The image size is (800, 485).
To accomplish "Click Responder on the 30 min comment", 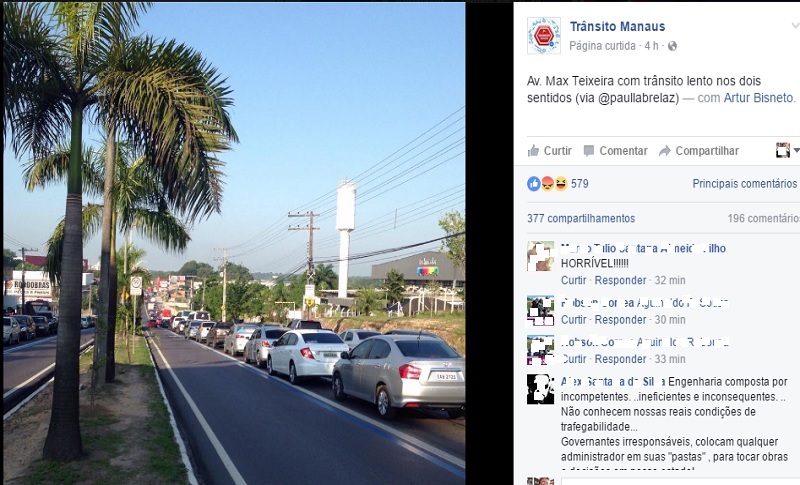I will (x=620, y=319).
